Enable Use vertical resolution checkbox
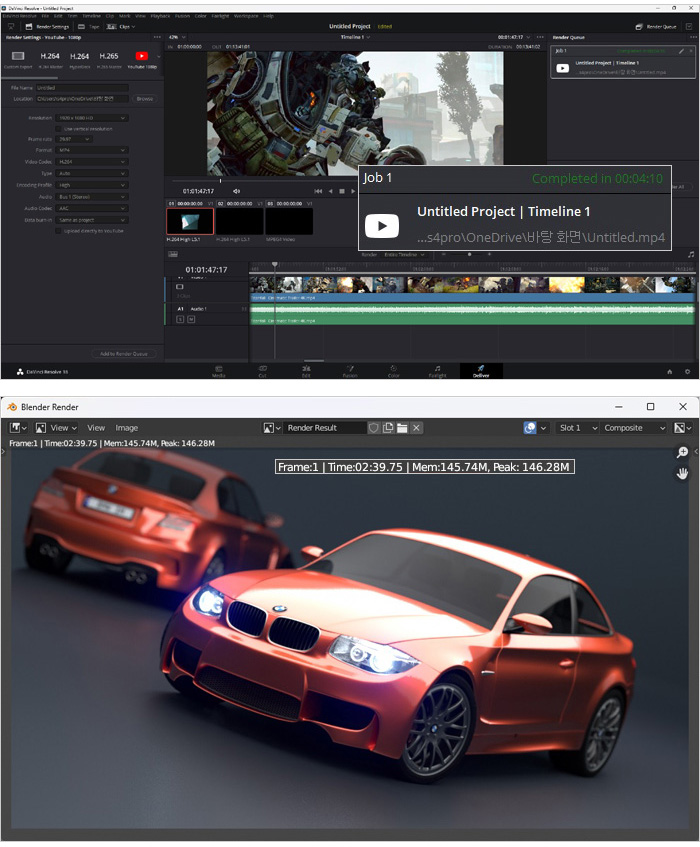The height and width of the screenshot is (847, 700). (x=58, y=129)
